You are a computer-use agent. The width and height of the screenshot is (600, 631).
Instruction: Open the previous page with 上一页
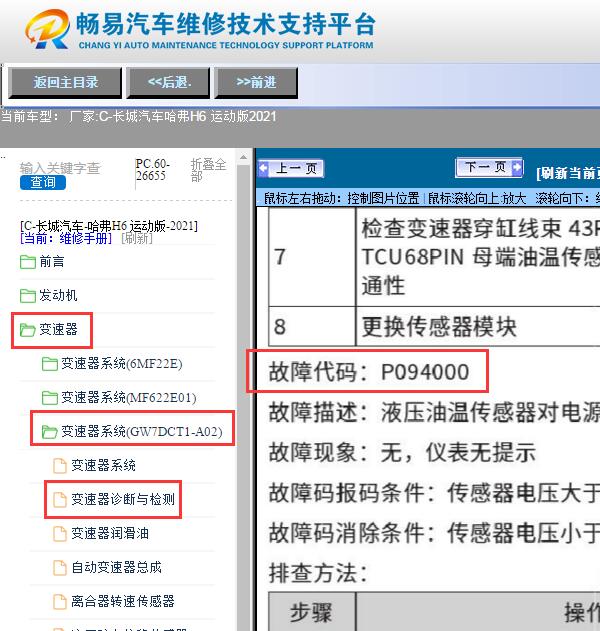point(291,169)
